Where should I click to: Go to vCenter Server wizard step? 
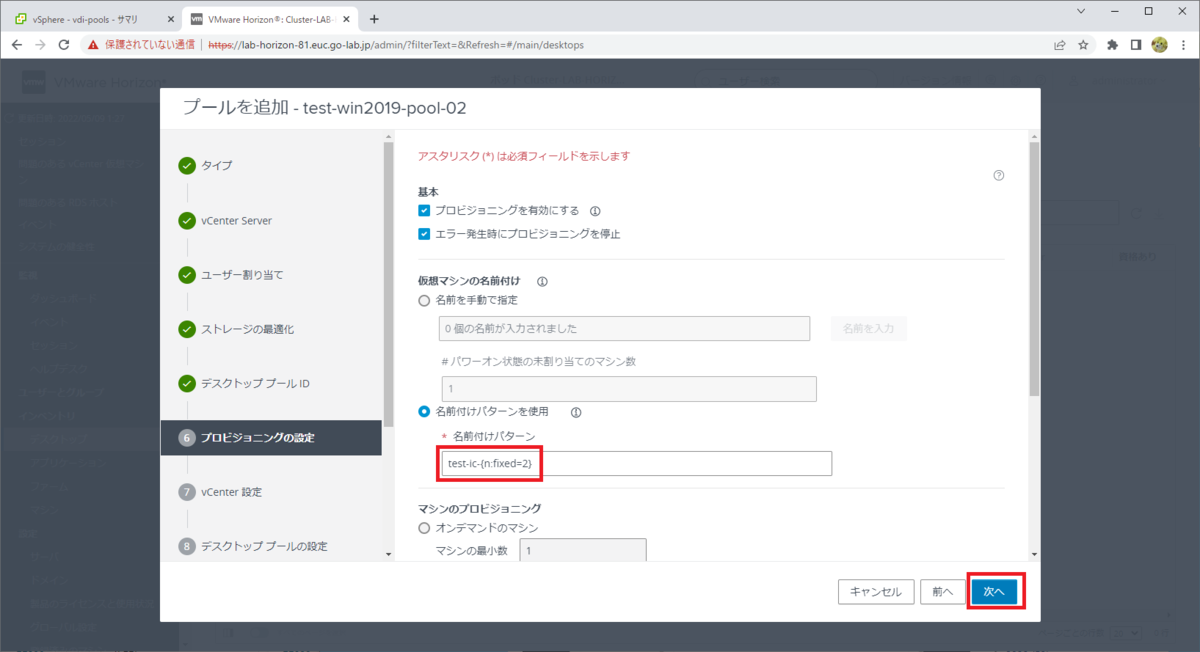point(236,220)
